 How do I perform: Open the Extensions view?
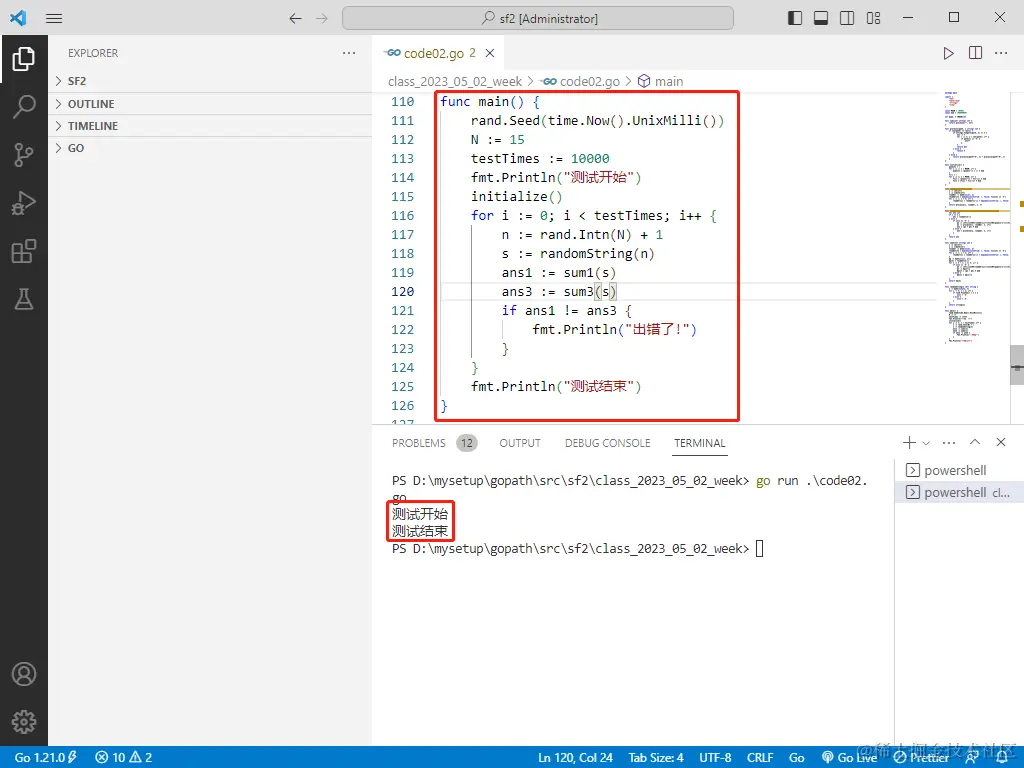[24, 251]
